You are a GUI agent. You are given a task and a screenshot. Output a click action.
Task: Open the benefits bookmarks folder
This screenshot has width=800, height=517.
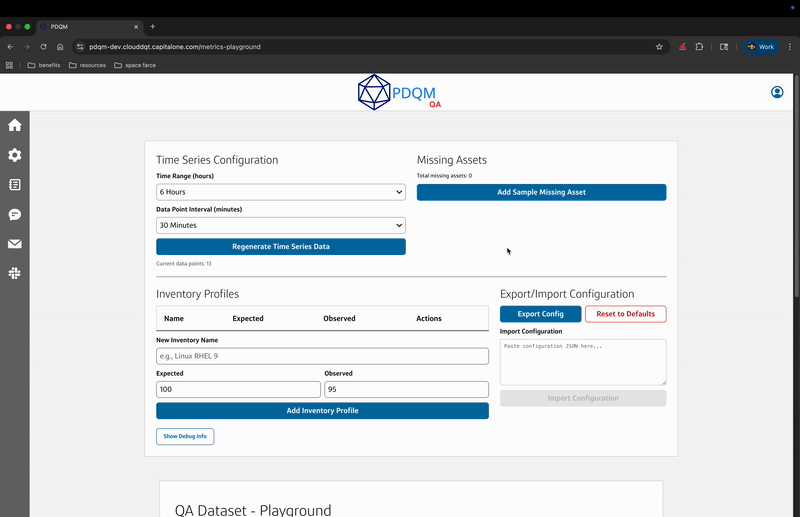click(43, 65)
